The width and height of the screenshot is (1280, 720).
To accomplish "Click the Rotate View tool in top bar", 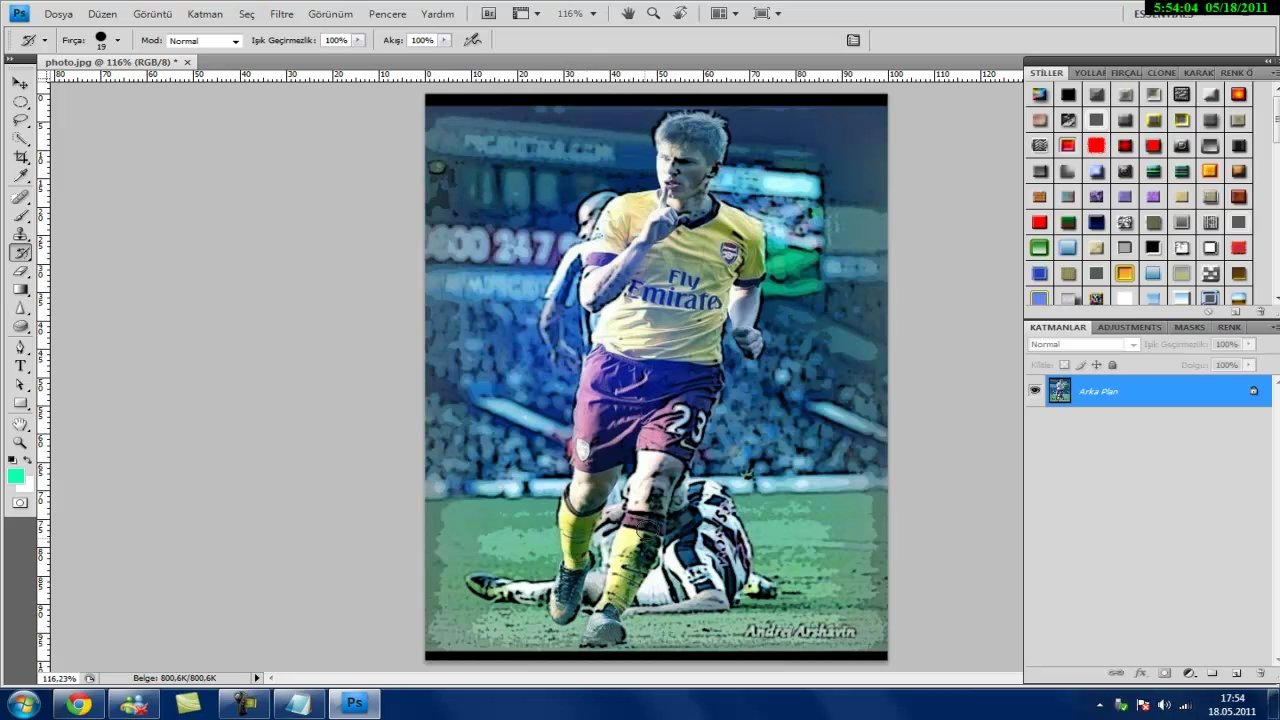I will [680, 14].
